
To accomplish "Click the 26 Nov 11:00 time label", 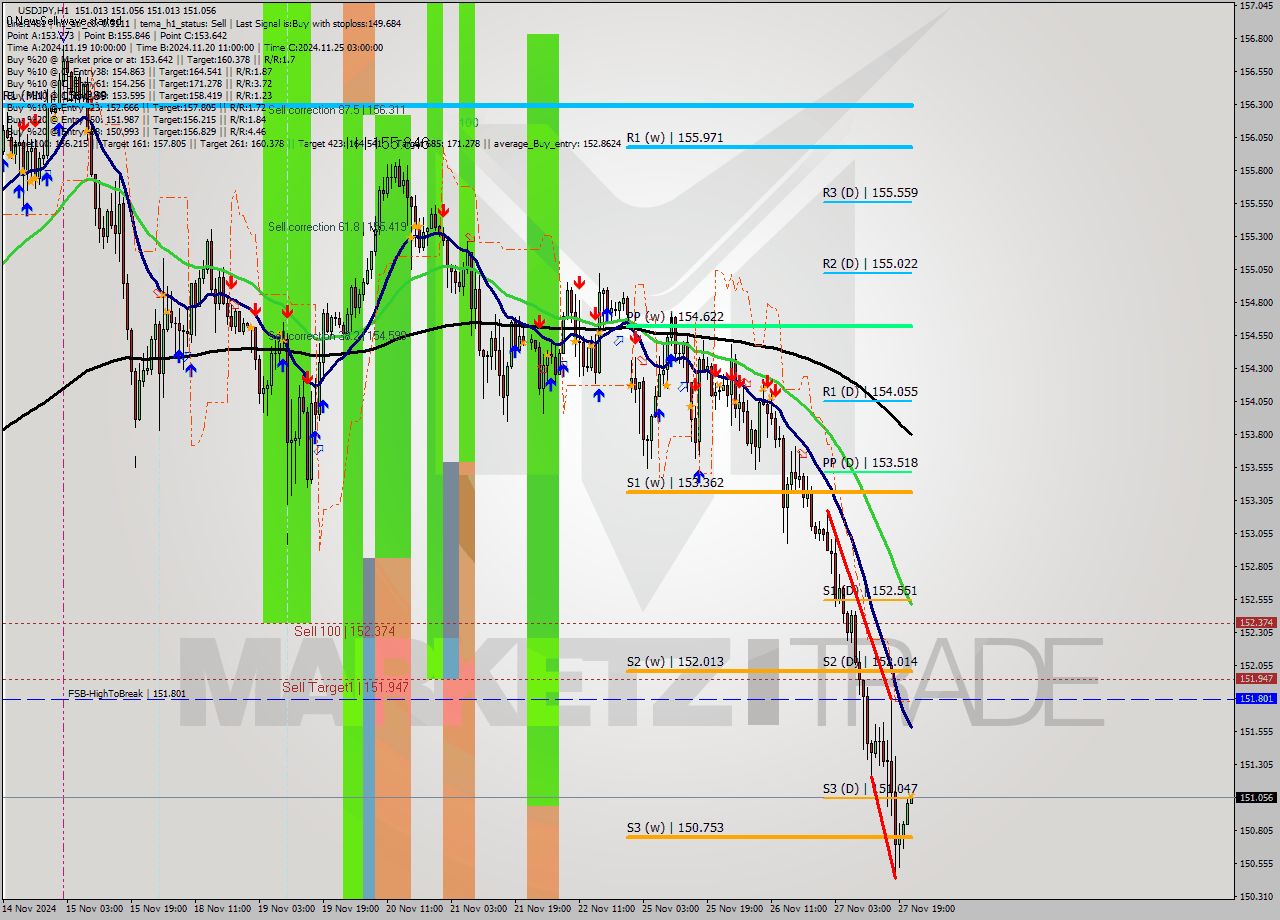I will (799, 909).
